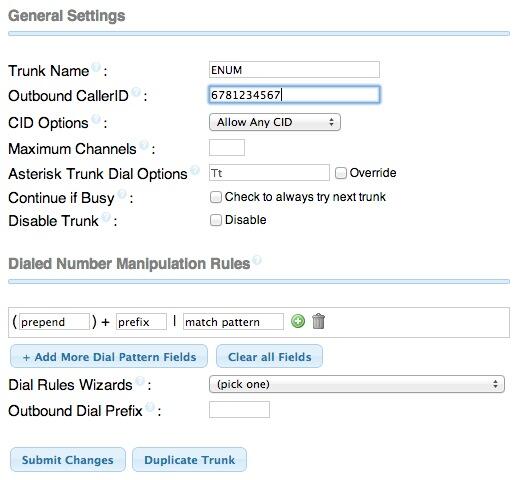Click the Dialed Number Manipulation Rules heading
The width and height of the screenshot is (523, 480).
tap(129, 264)
